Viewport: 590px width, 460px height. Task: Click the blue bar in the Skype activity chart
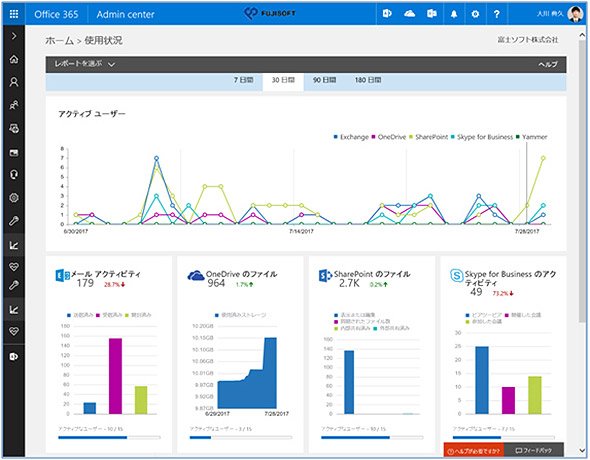click(482, 380)
